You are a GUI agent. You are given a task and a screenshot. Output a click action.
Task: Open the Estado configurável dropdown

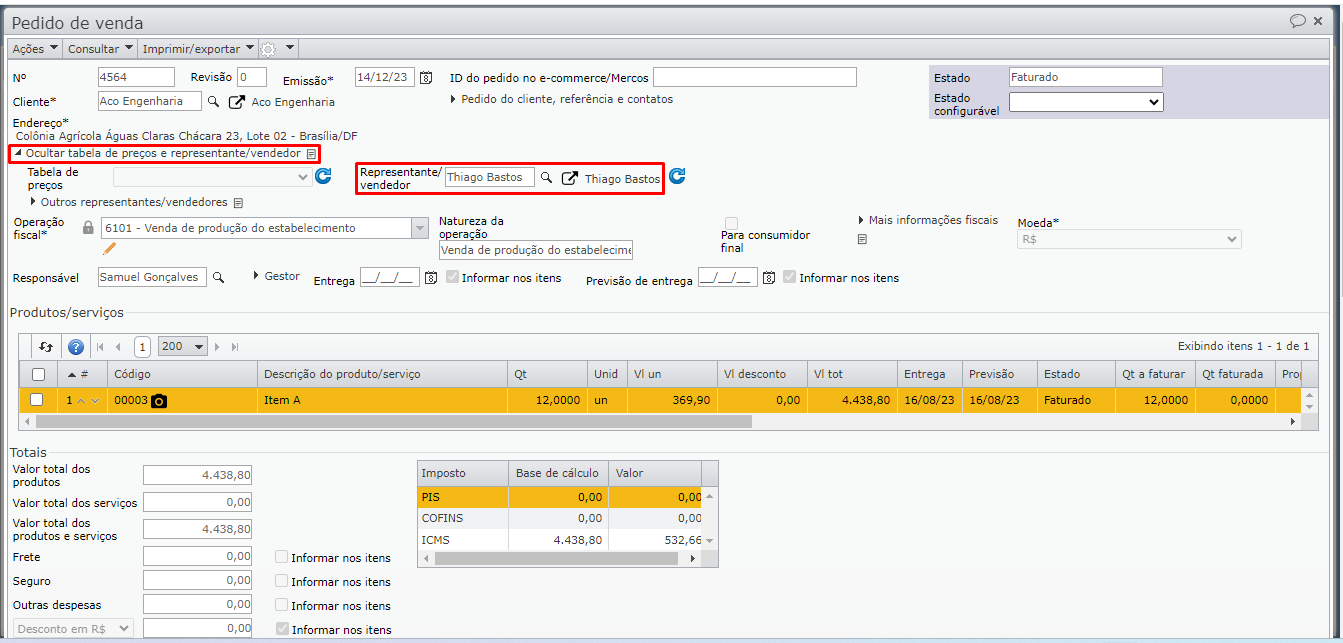pyautogui.click(x=1086, y=101)
